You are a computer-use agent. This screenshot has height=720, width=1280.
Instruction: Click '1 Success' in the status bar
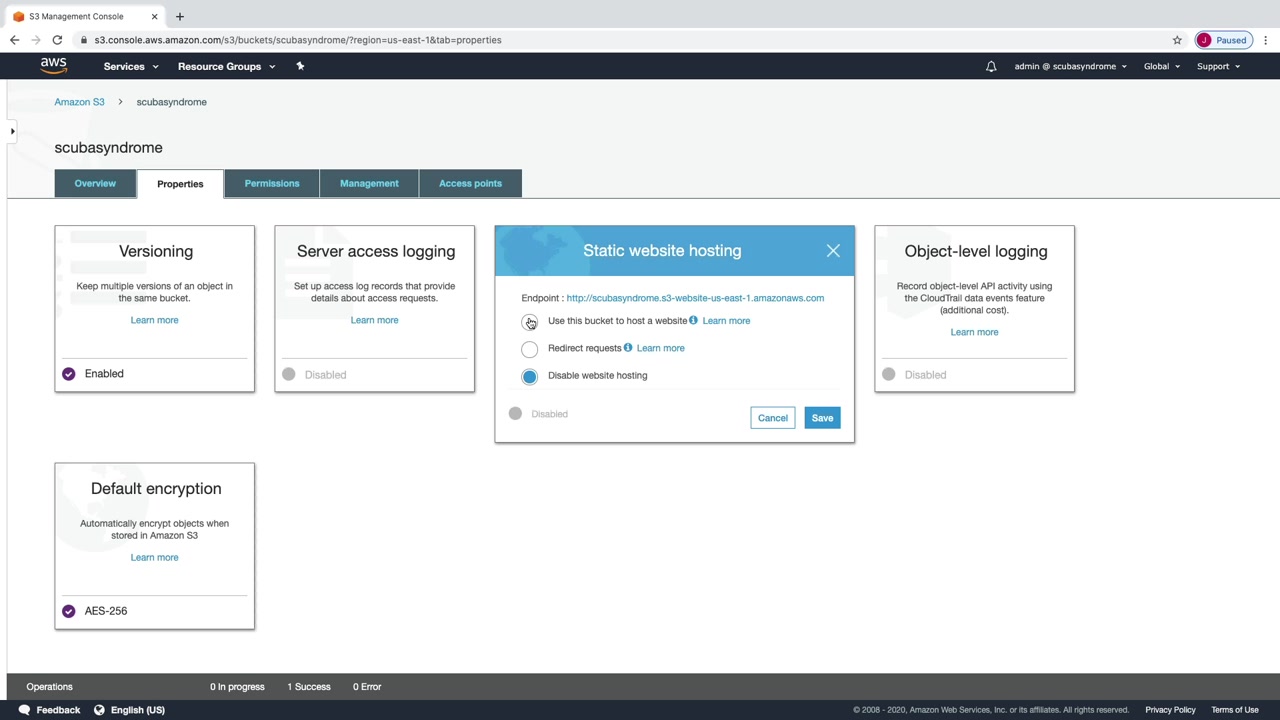[x=309, y=687]
